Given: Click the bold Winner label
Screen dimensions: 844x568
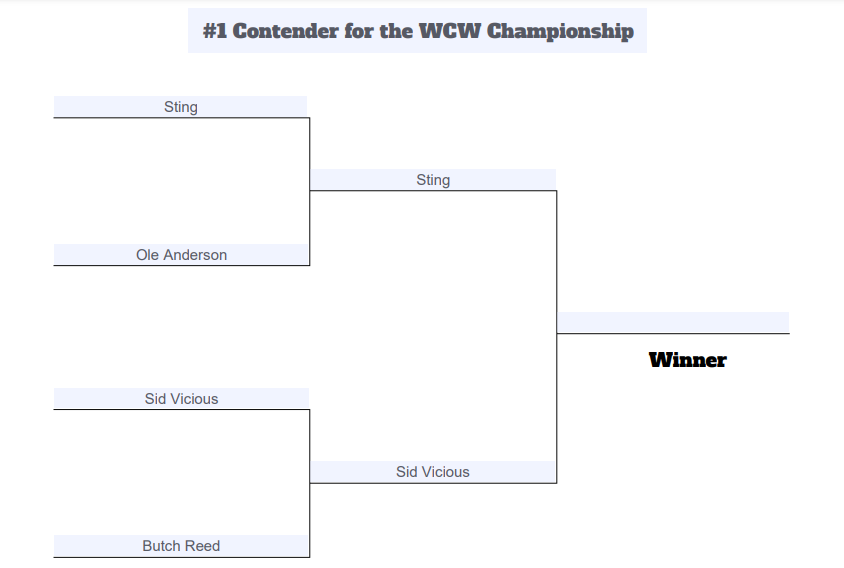Looking at the screenshot, I should point(687,360).
